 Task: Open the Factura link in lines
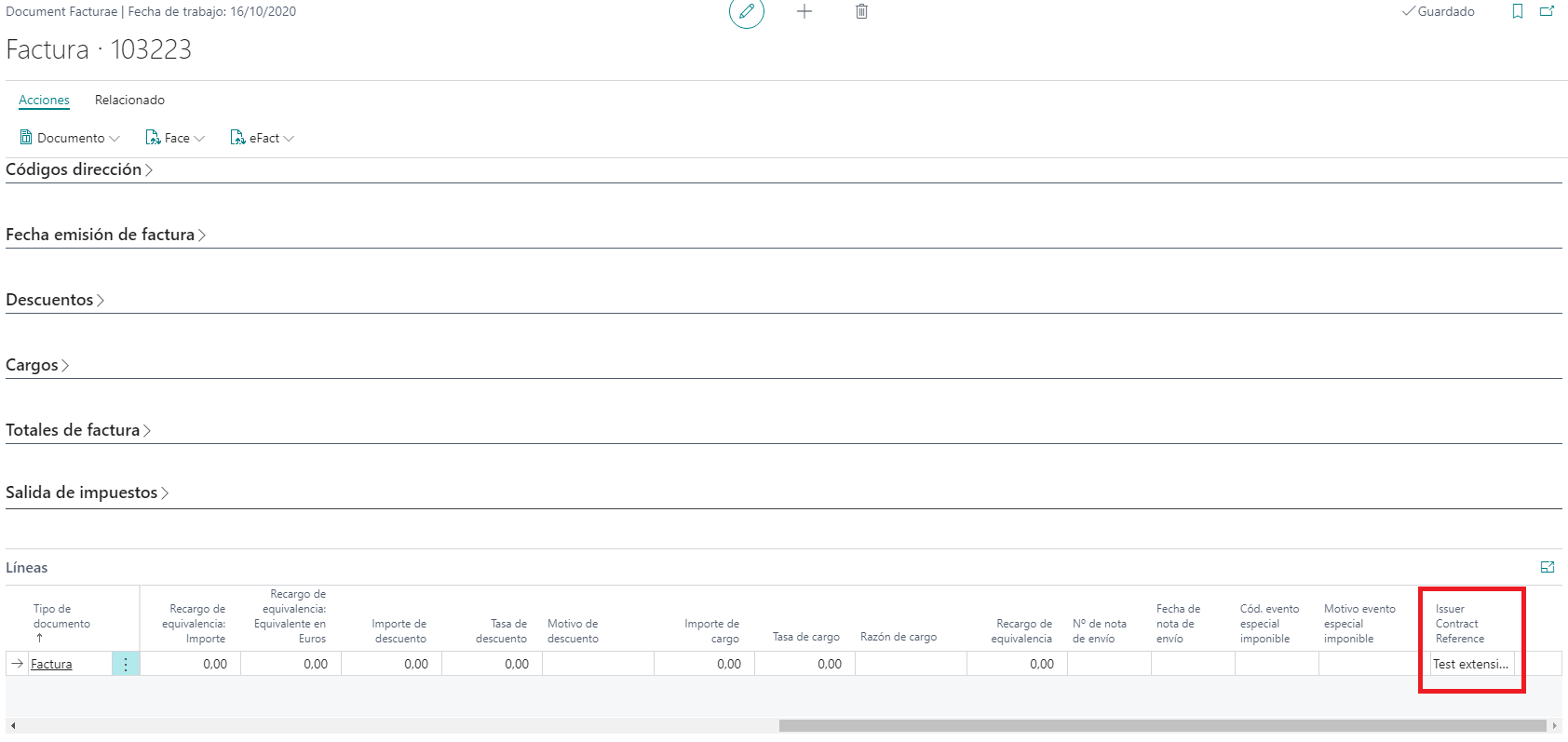tap(51, 664)
